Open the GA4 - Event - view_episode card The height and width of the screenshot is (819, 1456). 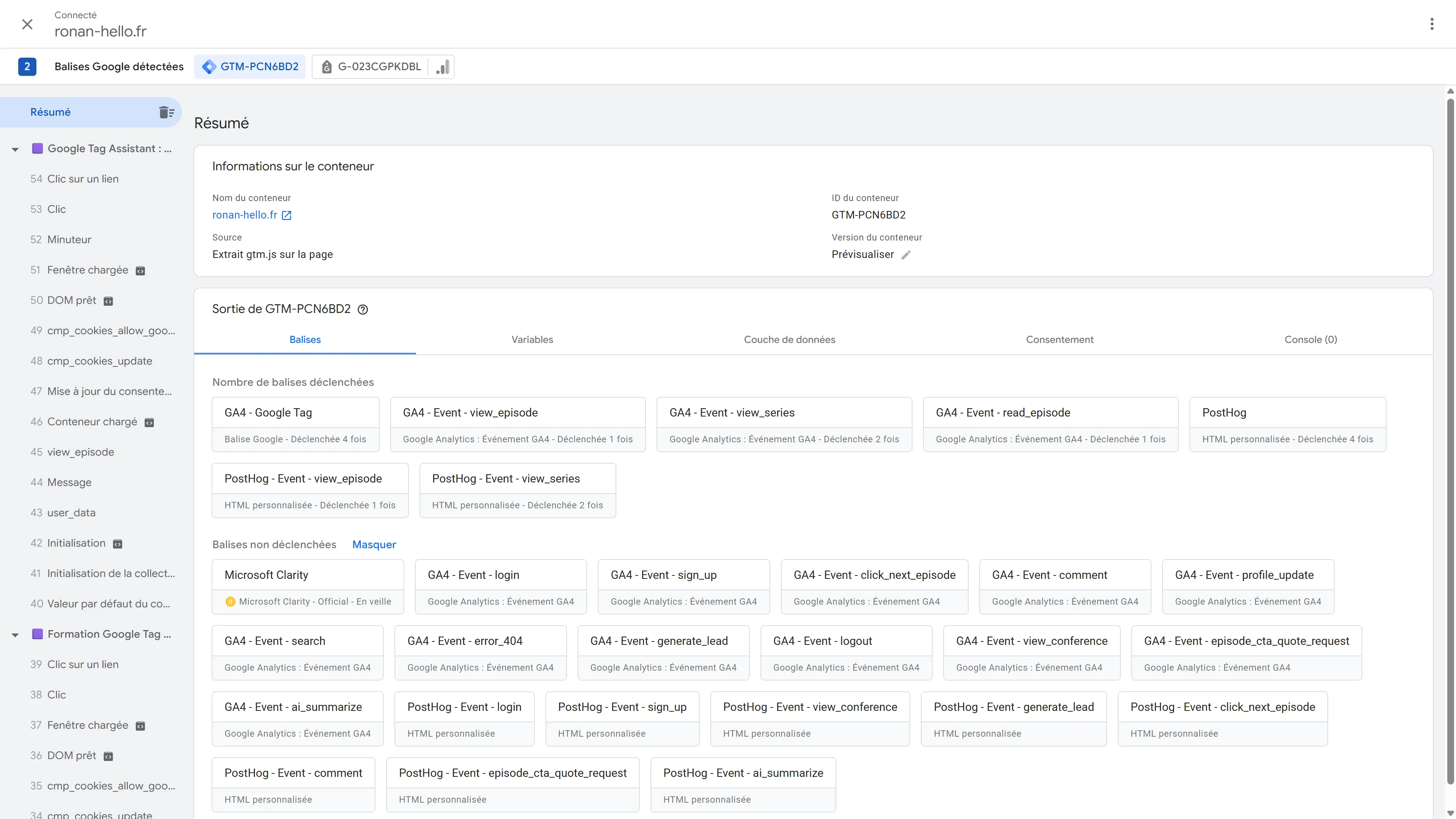tap(518, 424)
